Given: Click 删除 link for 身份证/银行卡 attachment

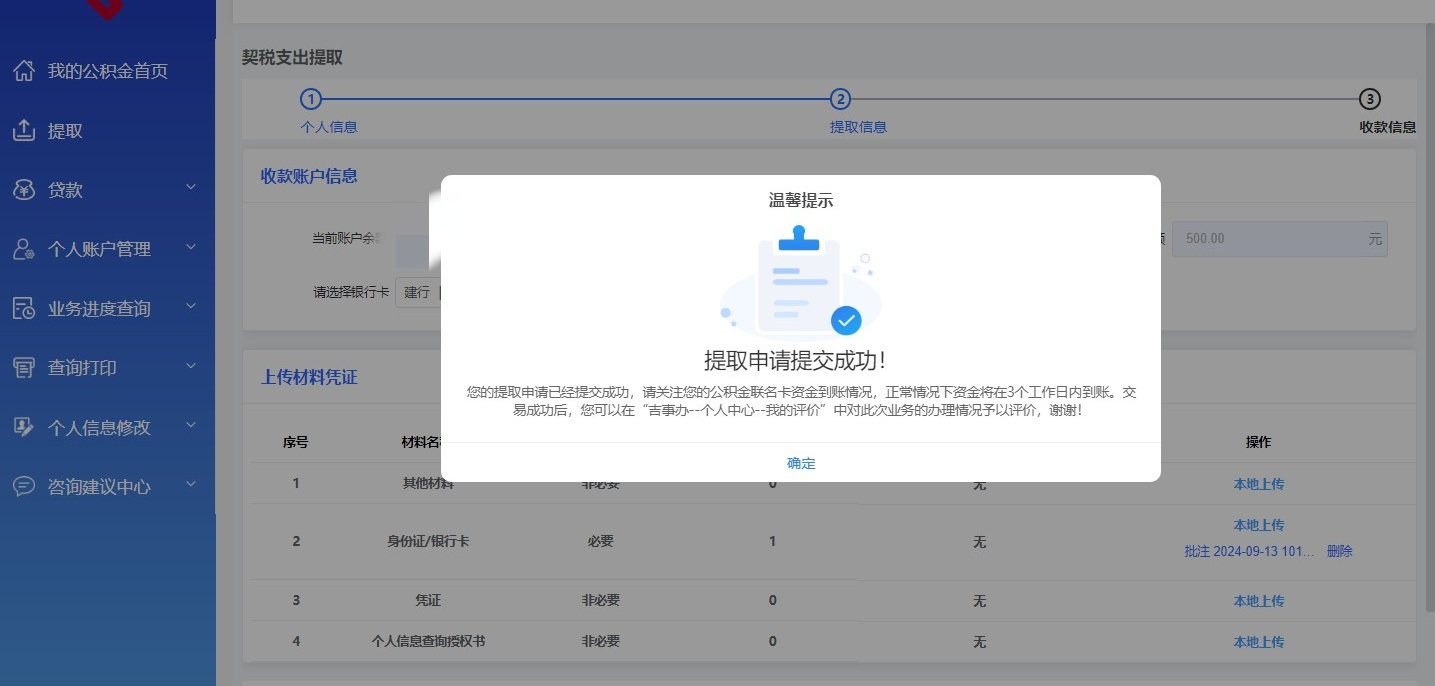Looking at the screenshot, I should point(1339,551).
